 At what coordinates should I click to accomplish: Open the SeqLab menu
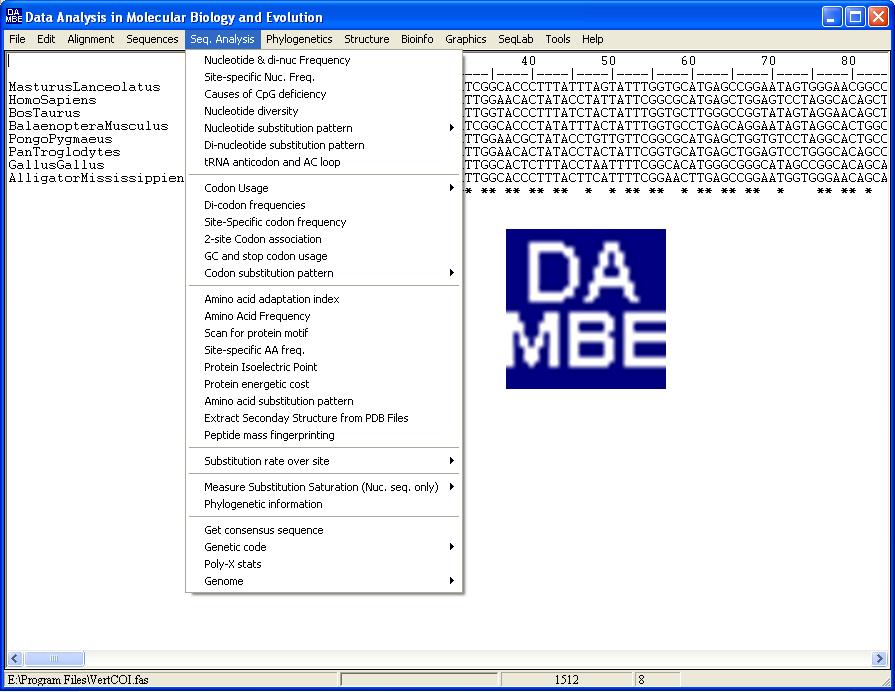516,39
